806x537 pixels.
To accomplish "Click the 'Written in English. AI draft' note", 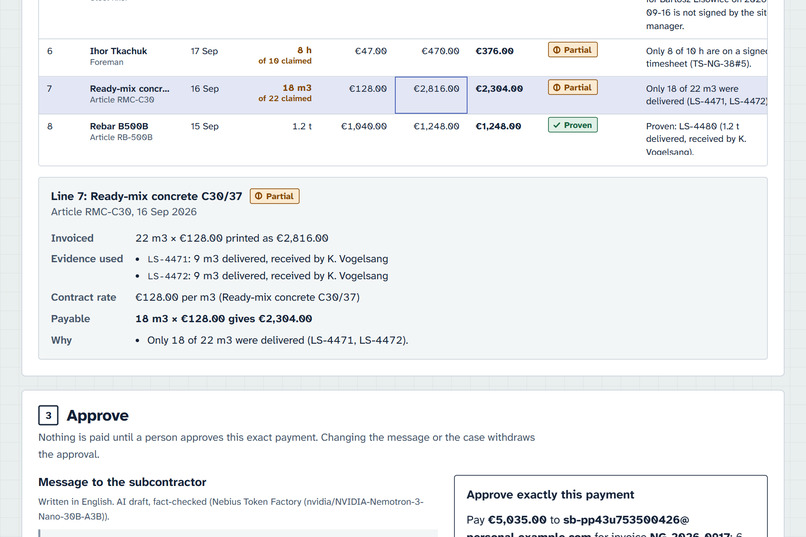I will (x=231, y=509).
